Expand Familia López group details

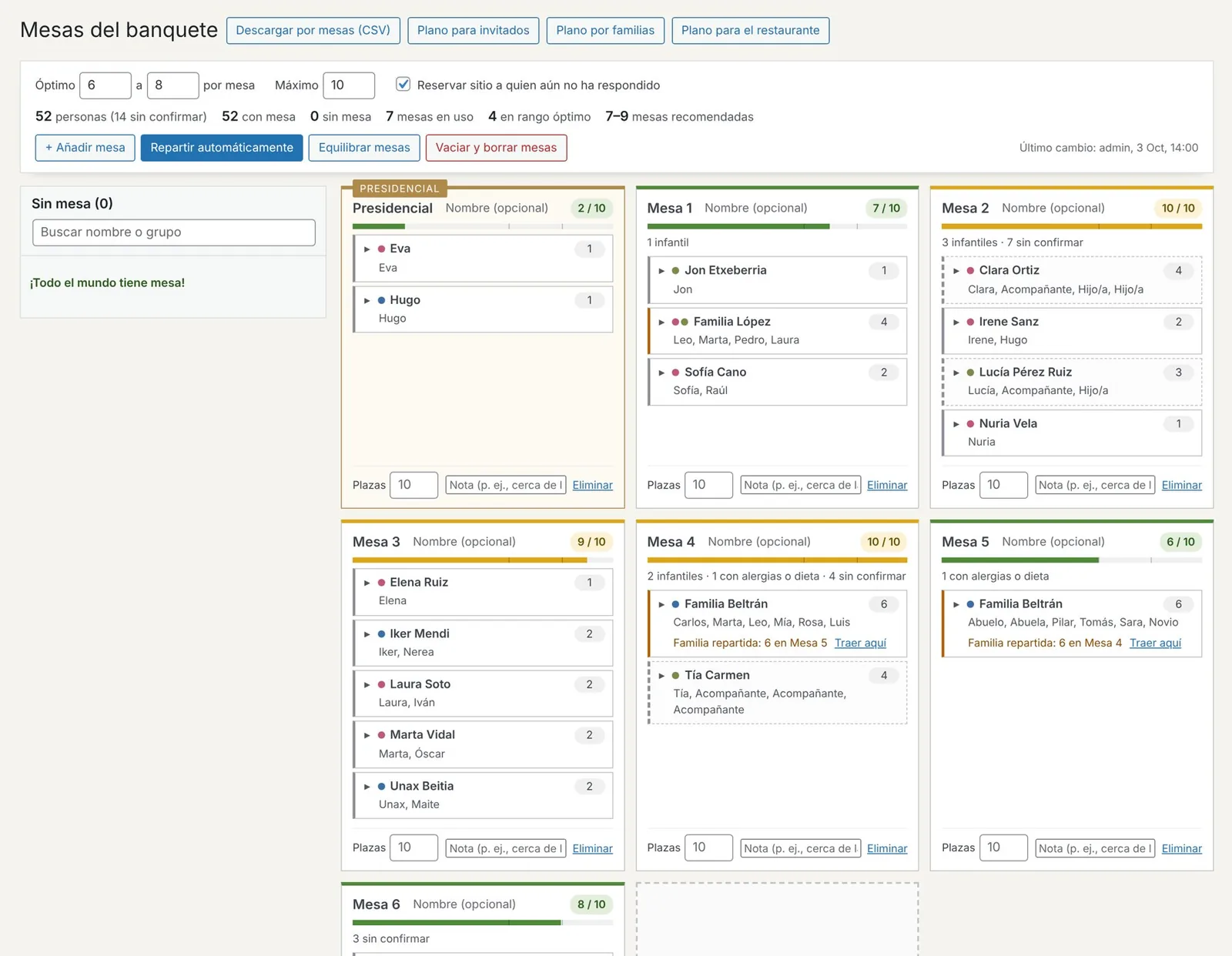pos(661,322)
